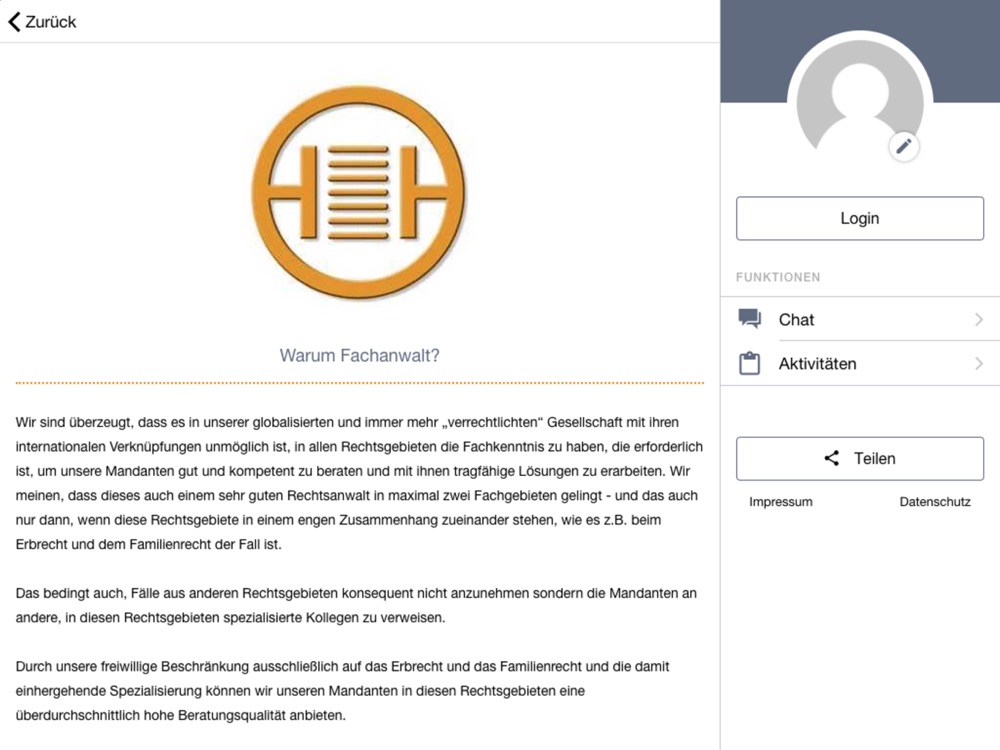1000x750 pixels.
Task: Click the FUNKTIONEN section label
Action: coord(778,277)
